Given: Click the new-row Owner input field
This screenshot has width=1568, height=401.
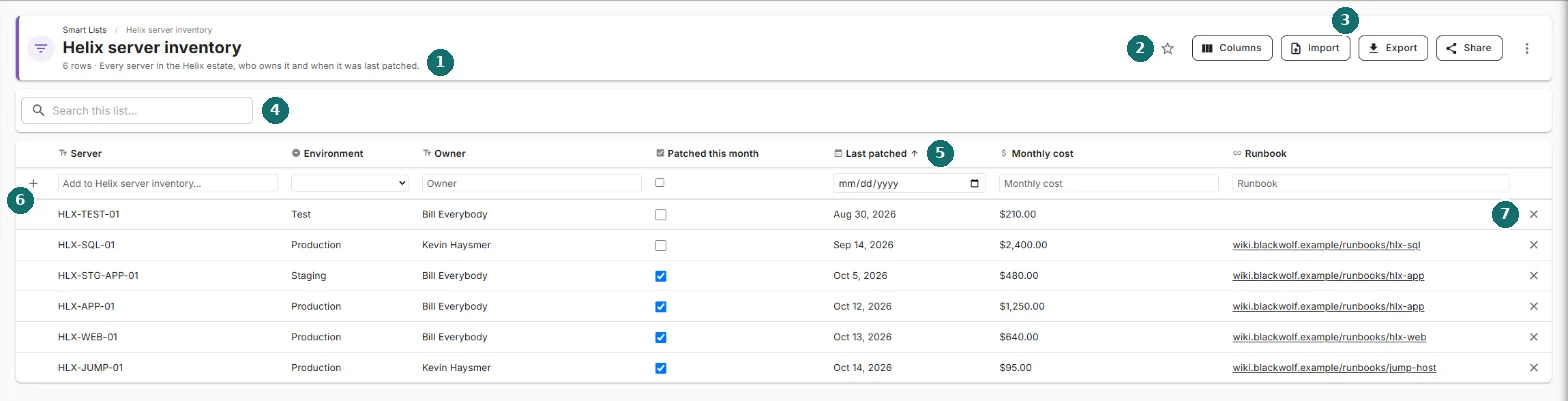Looking at the screenshot, I should click(x=532, y=184).
